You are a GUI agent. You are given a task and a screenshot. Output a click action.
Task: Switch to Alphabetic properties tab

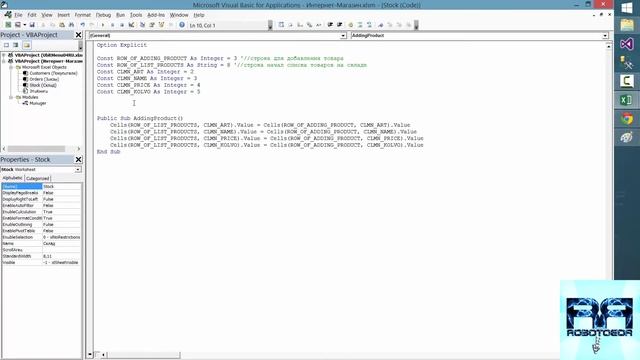click(13, 178)
